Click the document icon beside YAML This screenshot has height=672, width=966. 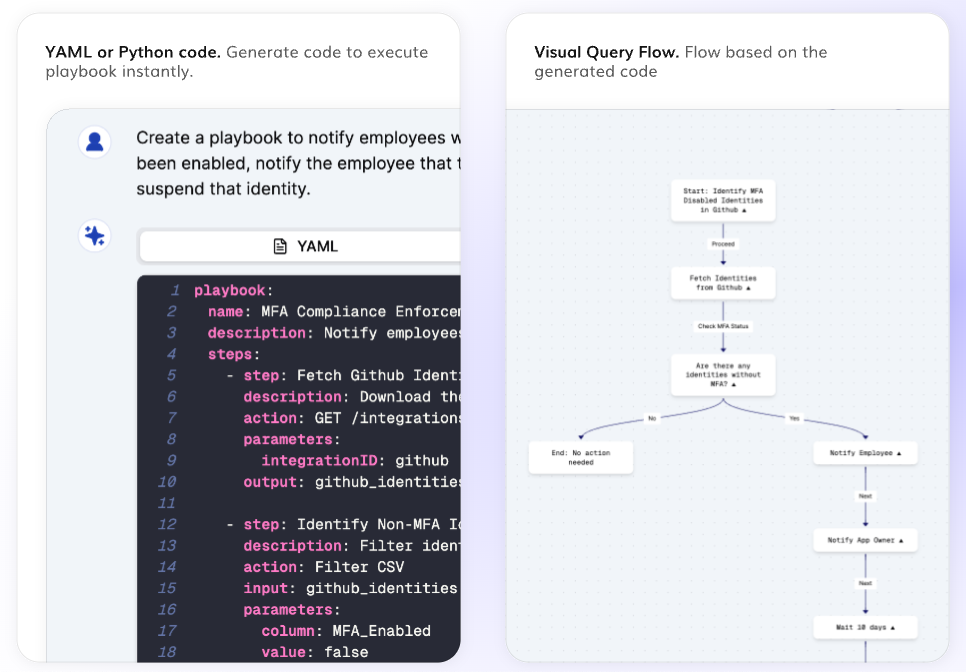click(x=280, y=246)
